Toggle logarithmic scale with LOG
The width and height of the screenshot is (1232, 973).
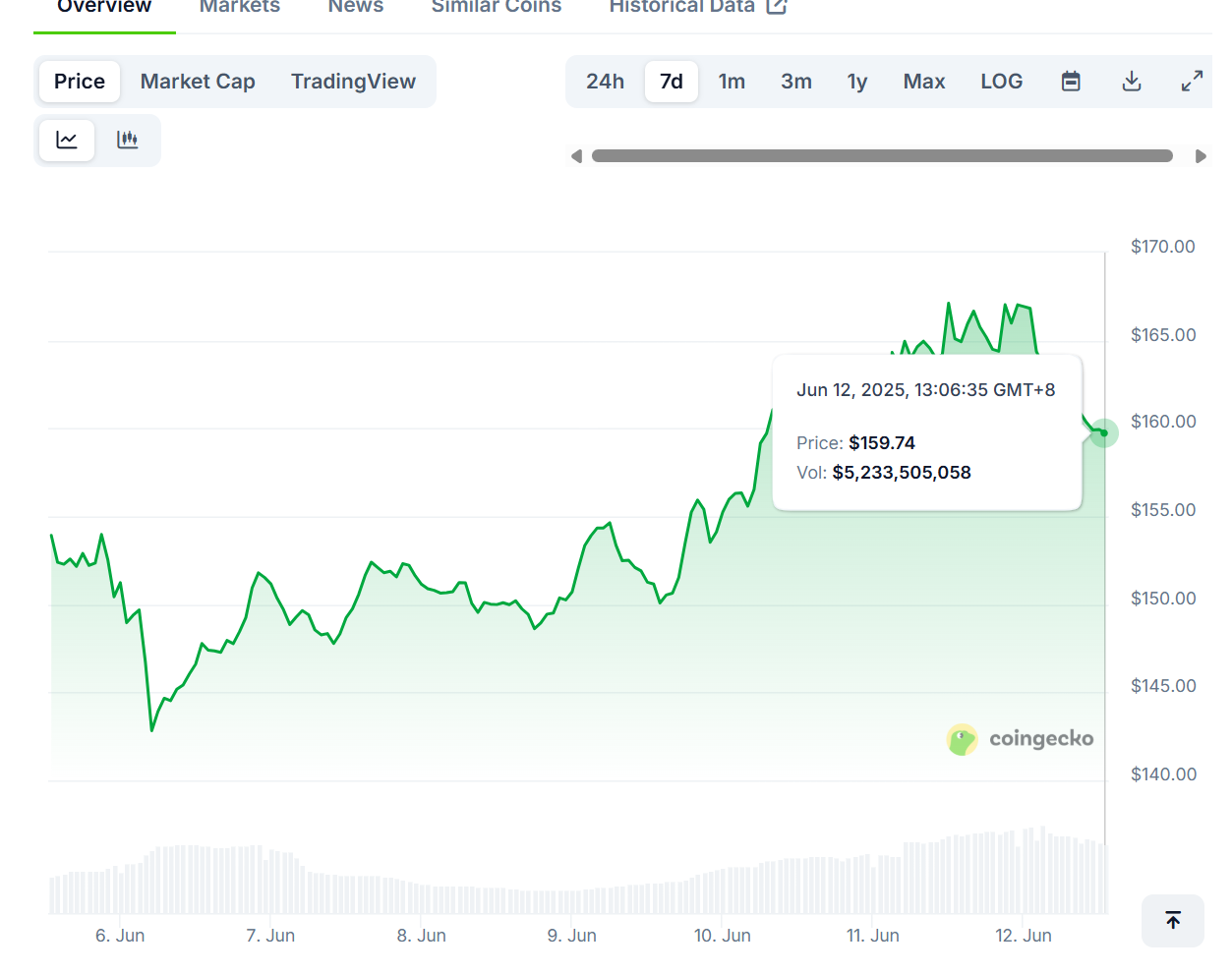click(1001, 81)
